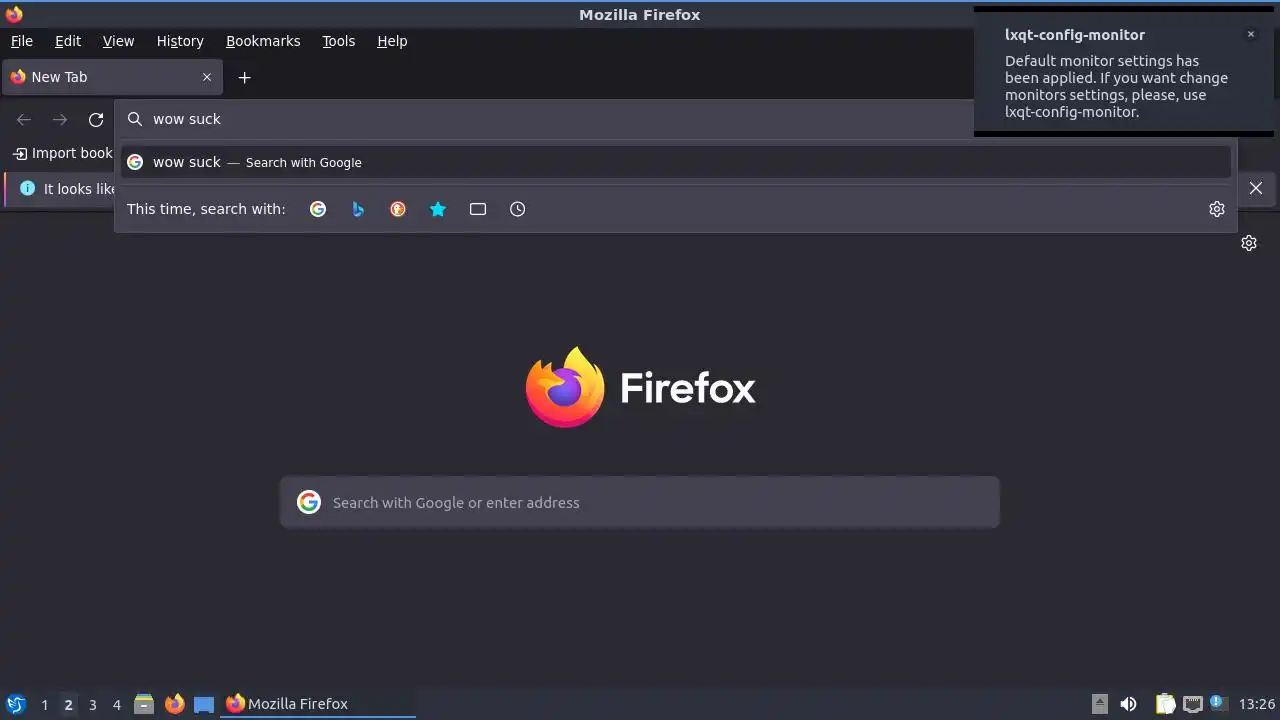1280x720 pixels.
Task: Close the lxqt-config-monitor notification
Action: (1250, 34)
